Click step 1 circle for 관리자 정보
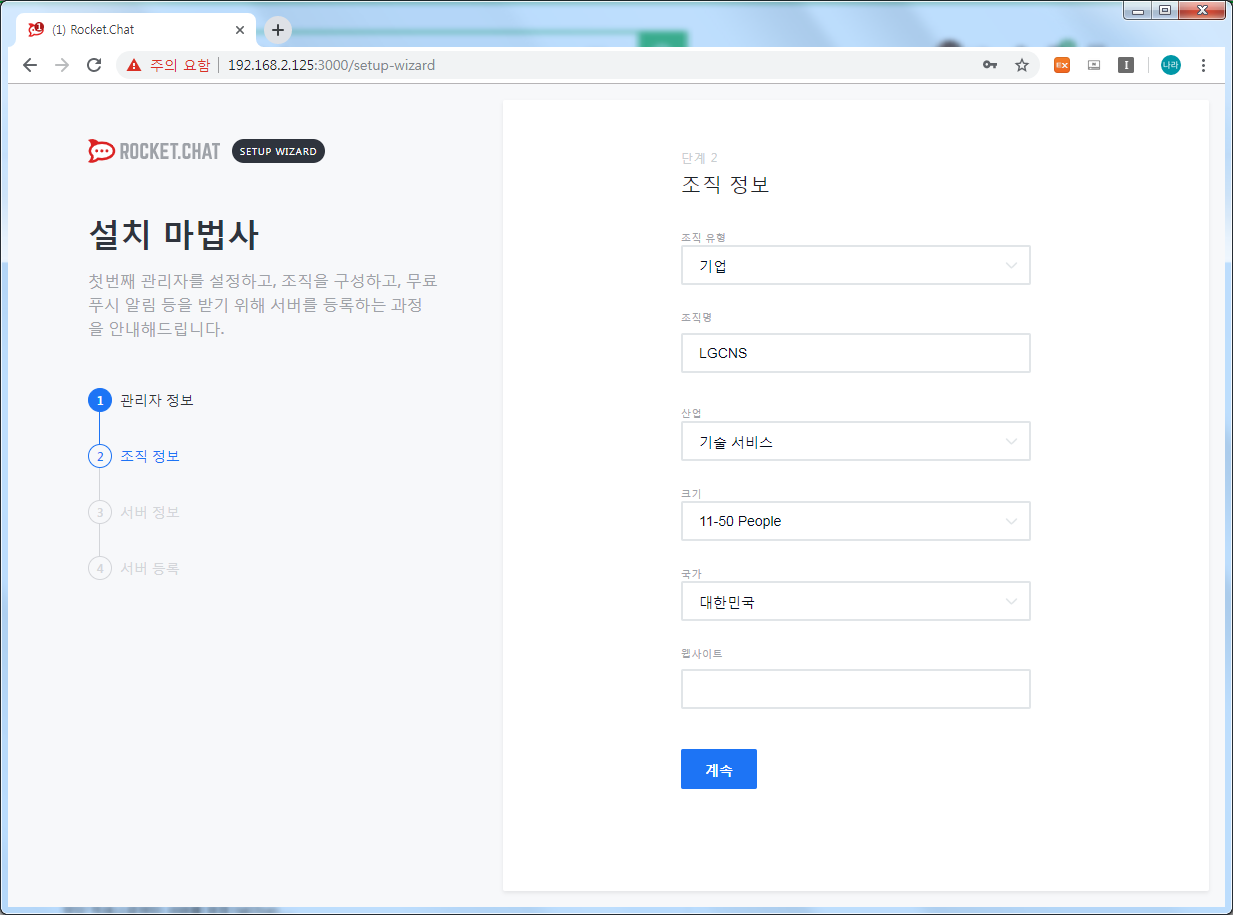 click(x=99, y=400)
